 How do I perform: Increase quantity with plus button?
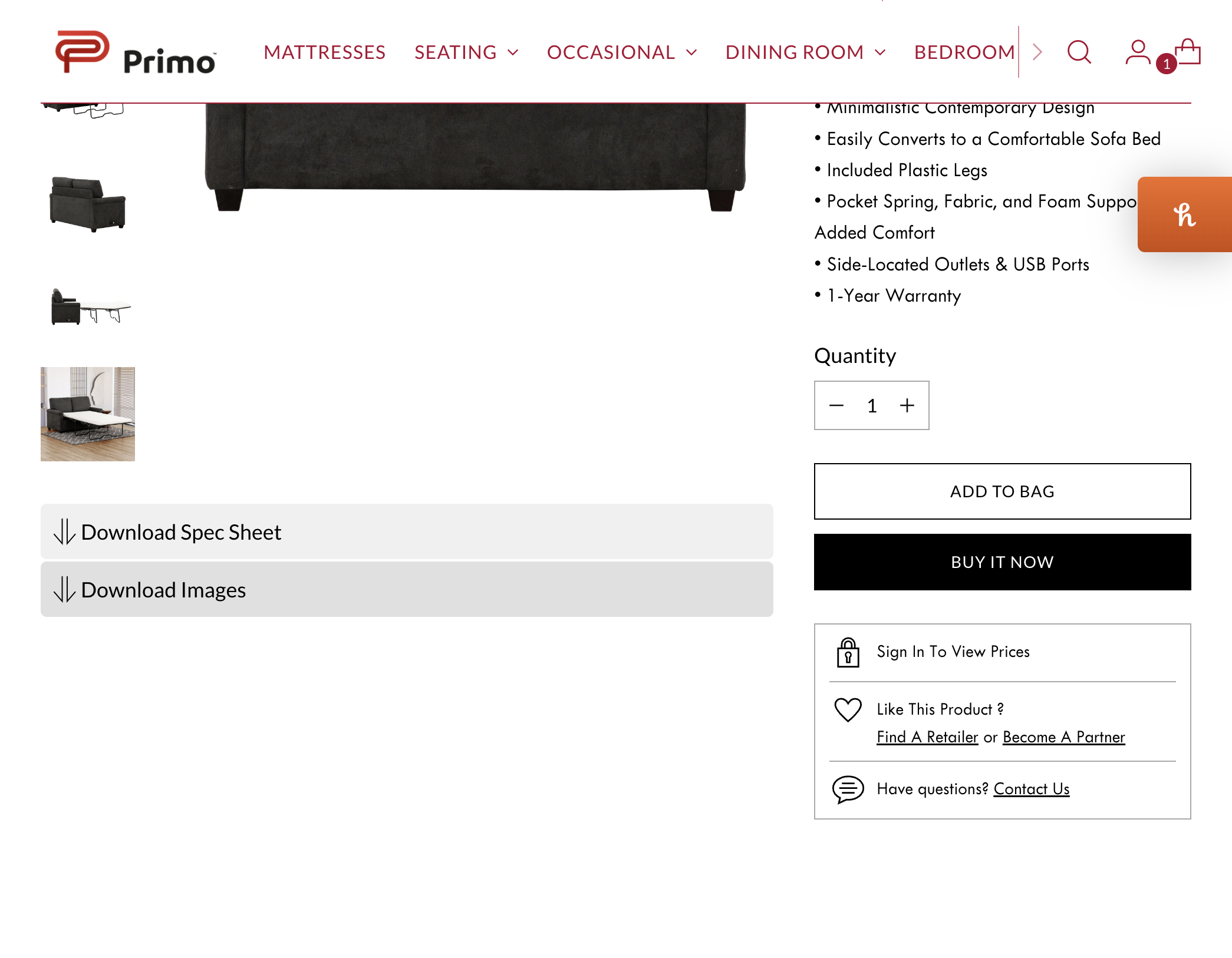(907, 405)
